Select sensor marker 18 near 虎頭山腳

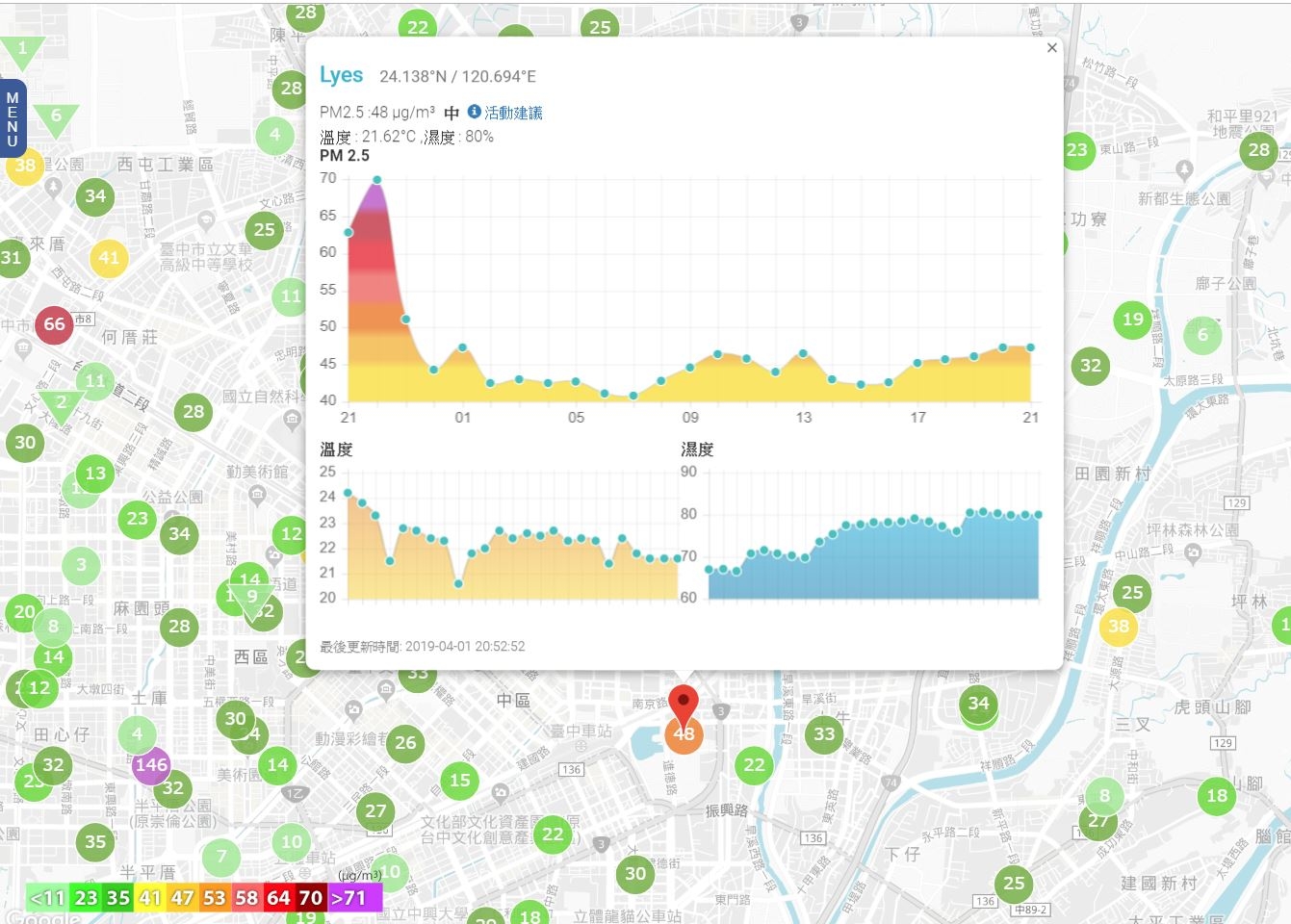(1217, 795)
